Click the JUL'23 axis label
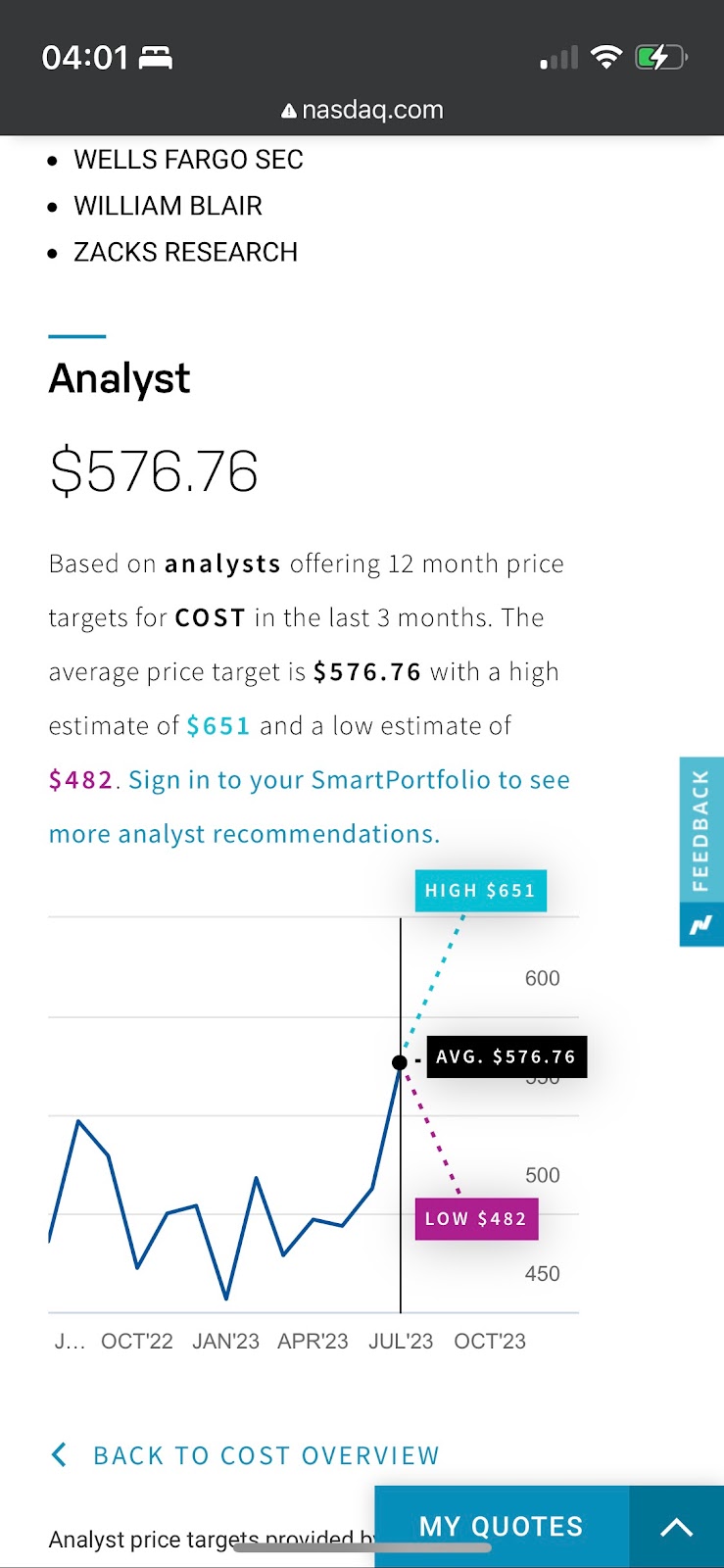724x1568 pixels. [401, 1341]
